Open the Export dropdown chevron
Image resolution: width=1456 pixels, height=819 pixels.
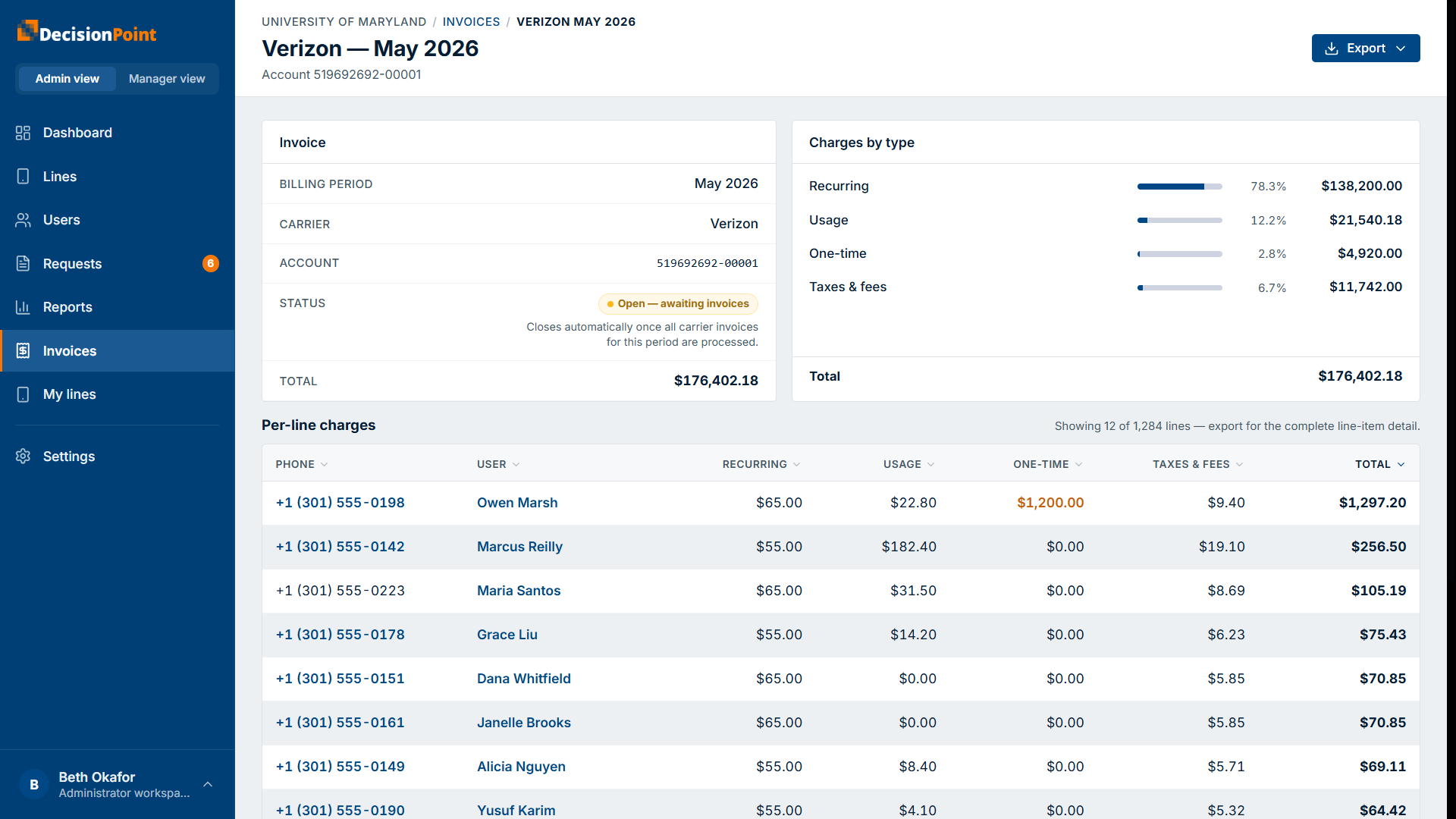click(1401, 49)
